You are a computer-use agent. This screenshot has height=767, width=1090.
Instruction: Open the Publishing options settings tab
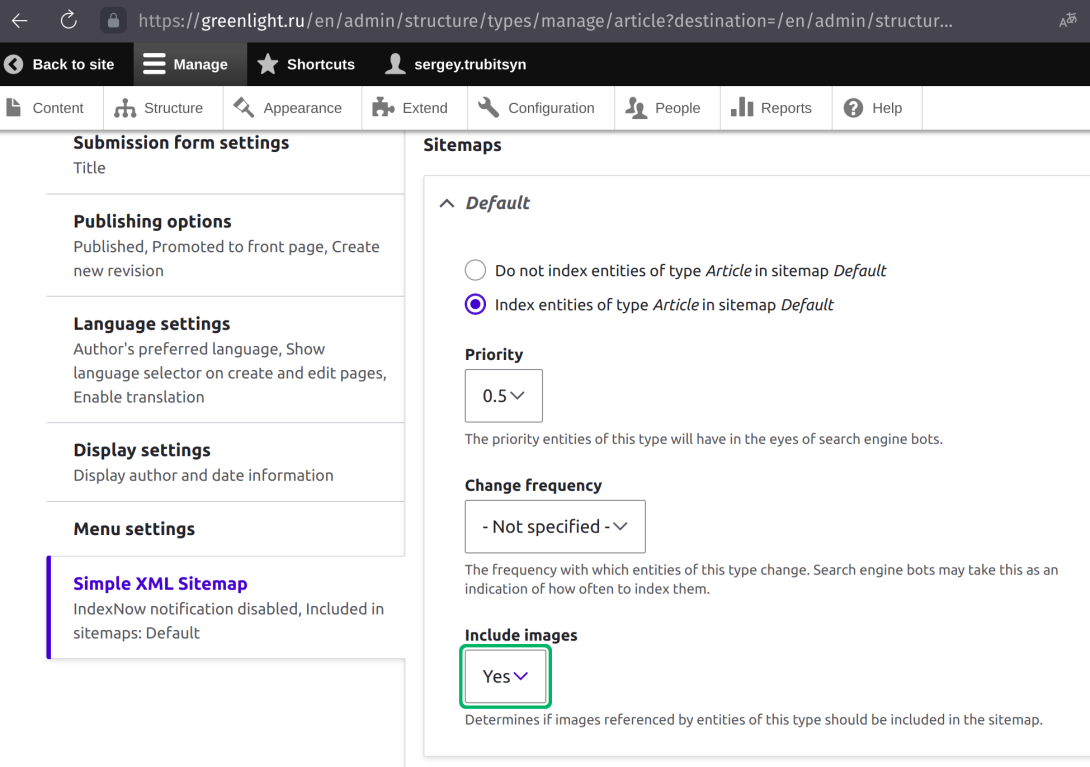tap(152, 221)
